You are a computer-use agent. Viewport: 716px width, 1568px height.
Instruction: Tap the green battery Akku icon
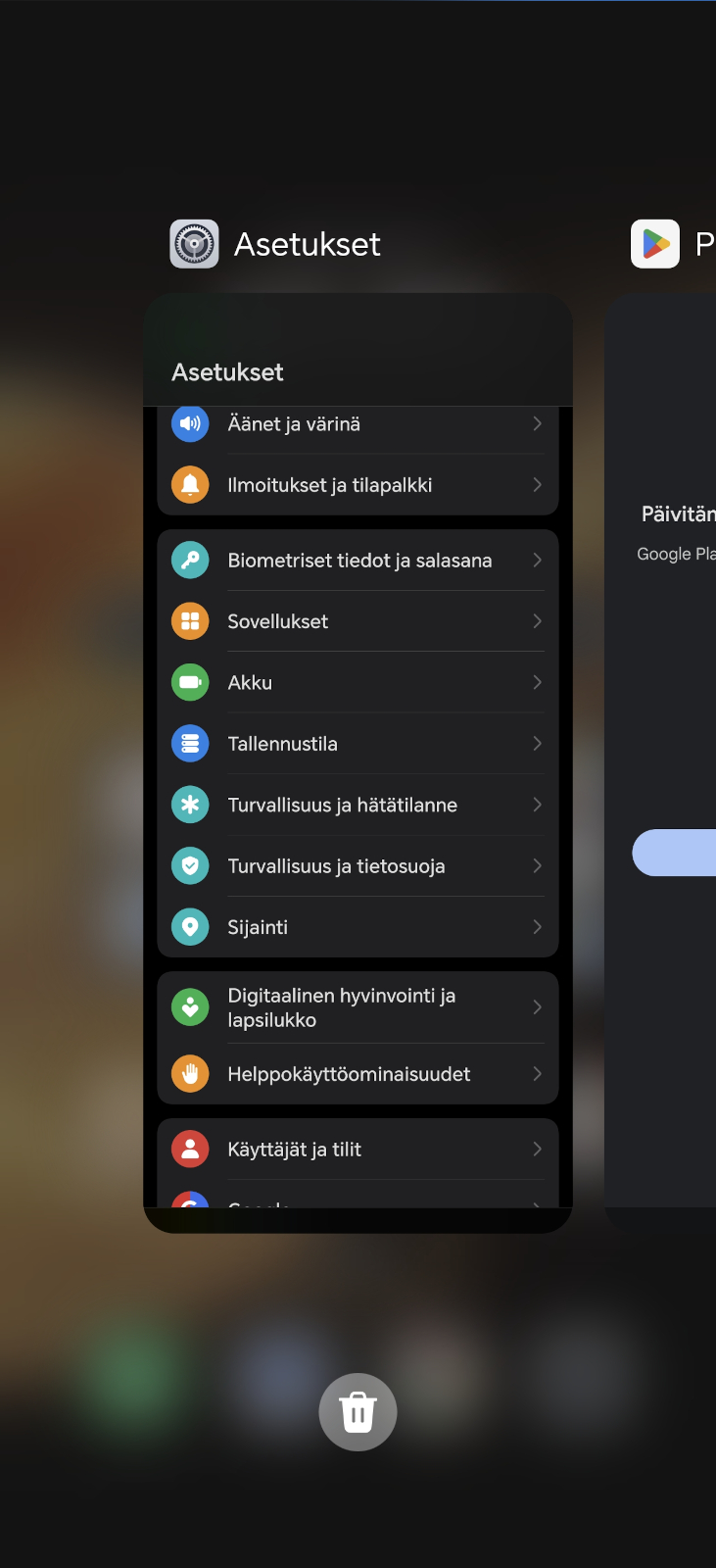[x=190, y=682]
